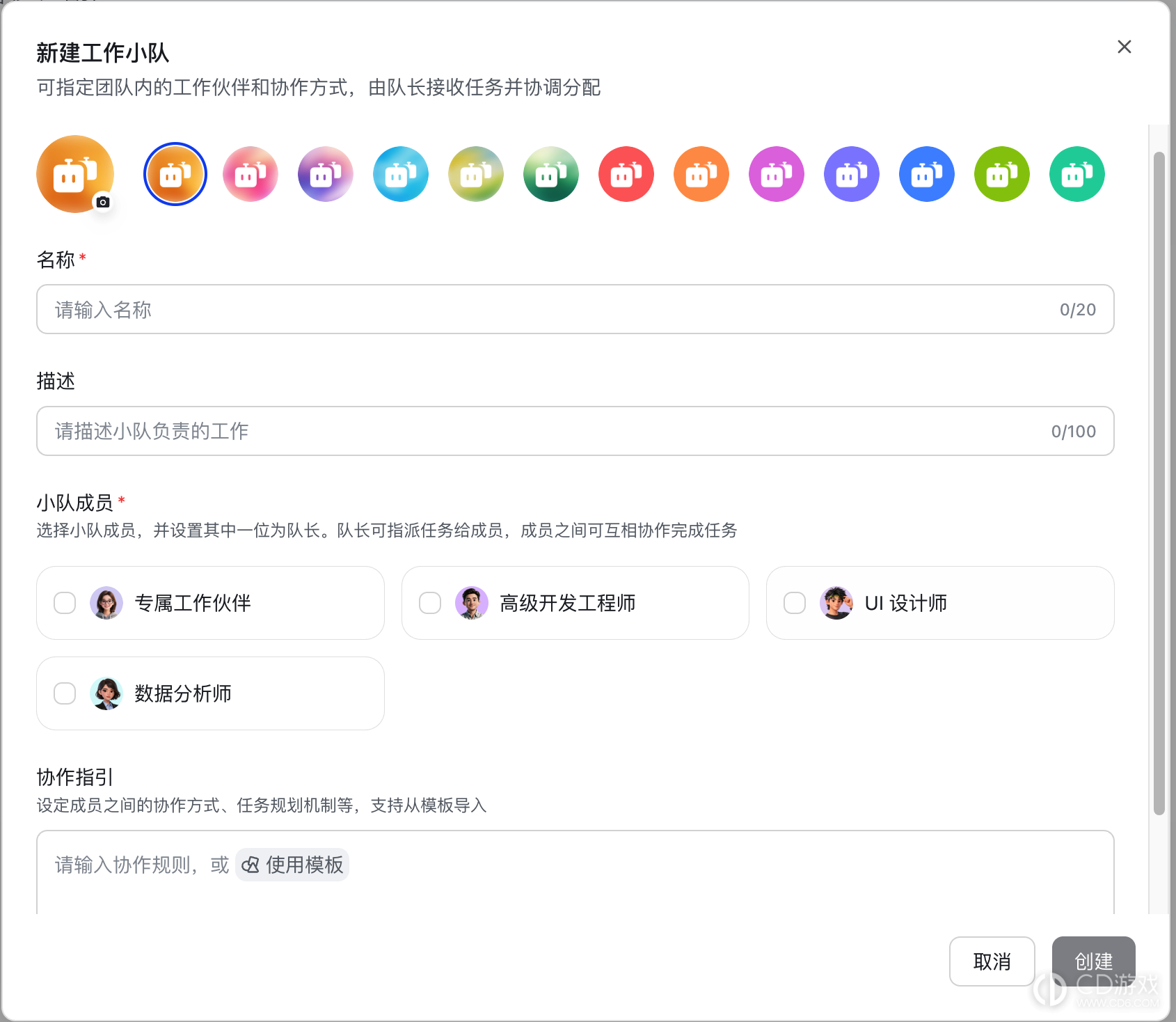Choose the yellow-green gradient robot avatar
This screenshot has height=1022, width=1176.
476,174
